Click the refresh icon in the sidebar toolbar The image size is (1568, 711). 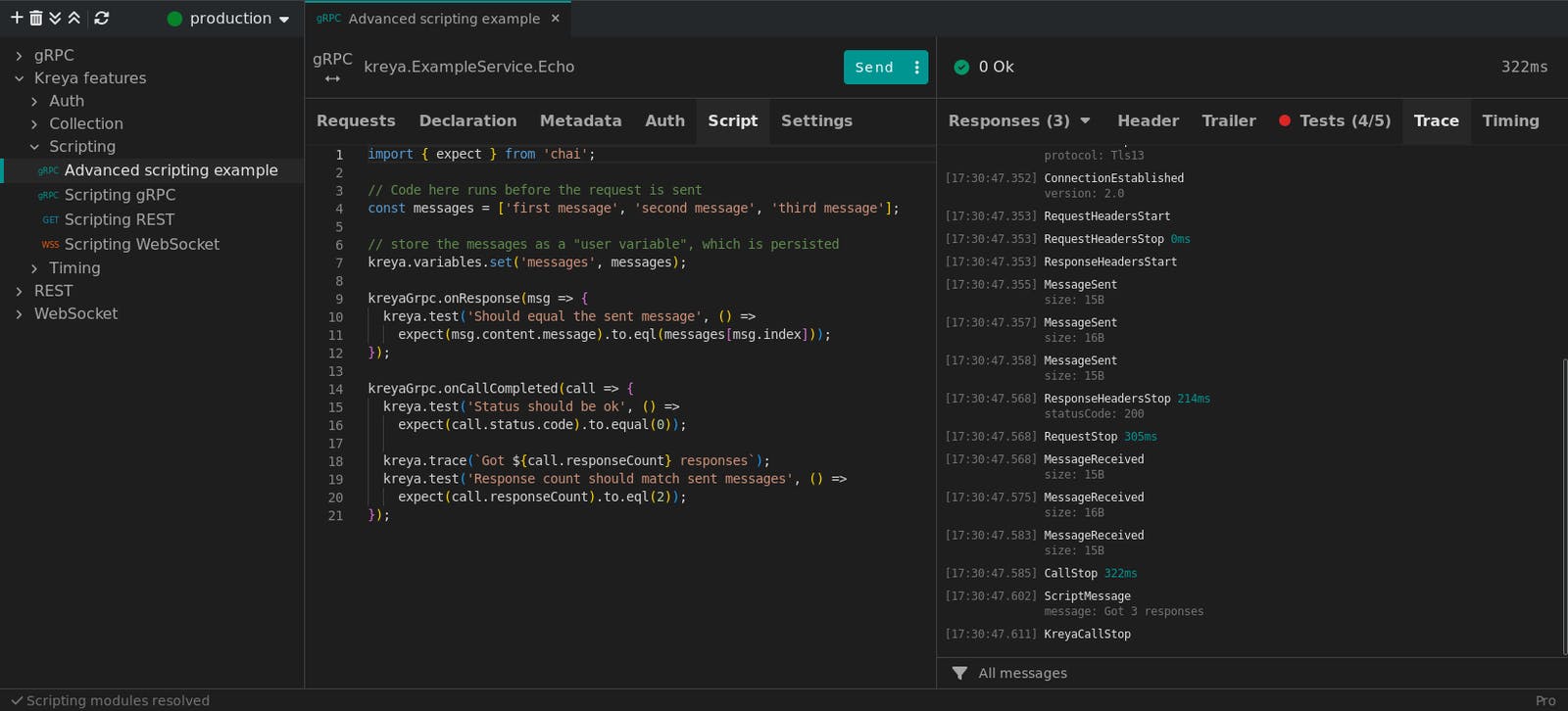[x=101, y=18]
